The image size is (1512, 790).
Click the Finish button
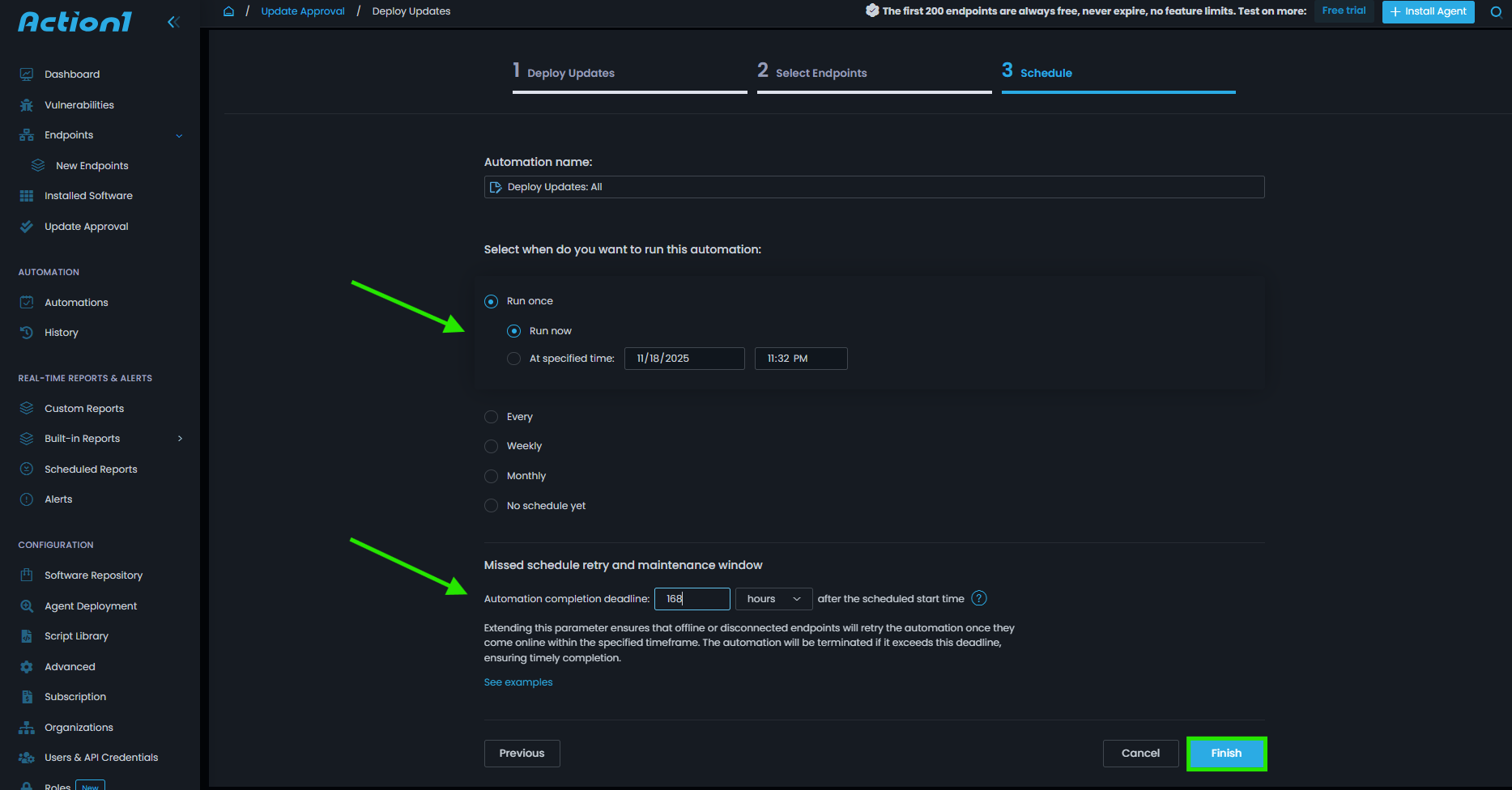pos(1226,754)
